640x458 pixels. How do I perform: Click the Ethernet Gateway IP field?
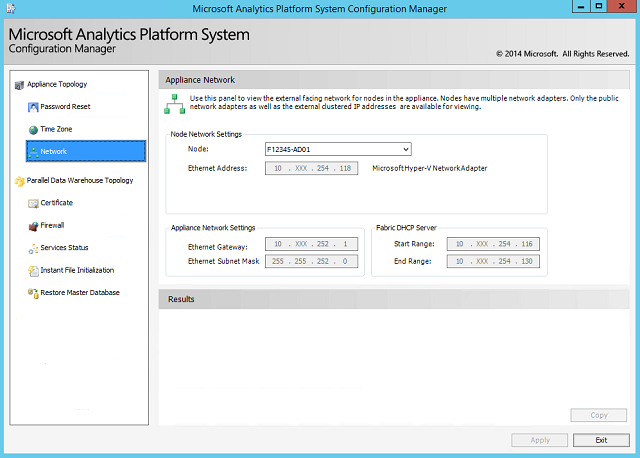pyautogui.click(x=311, y=244)
